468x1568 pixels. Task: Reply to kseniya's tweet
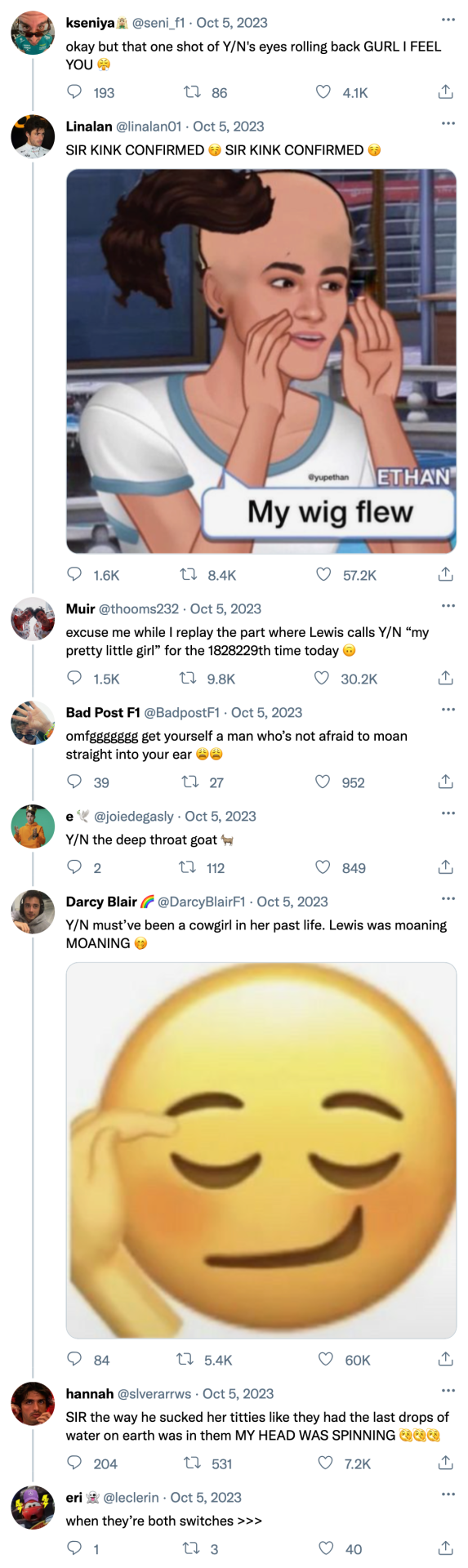[x=74, y=92]
